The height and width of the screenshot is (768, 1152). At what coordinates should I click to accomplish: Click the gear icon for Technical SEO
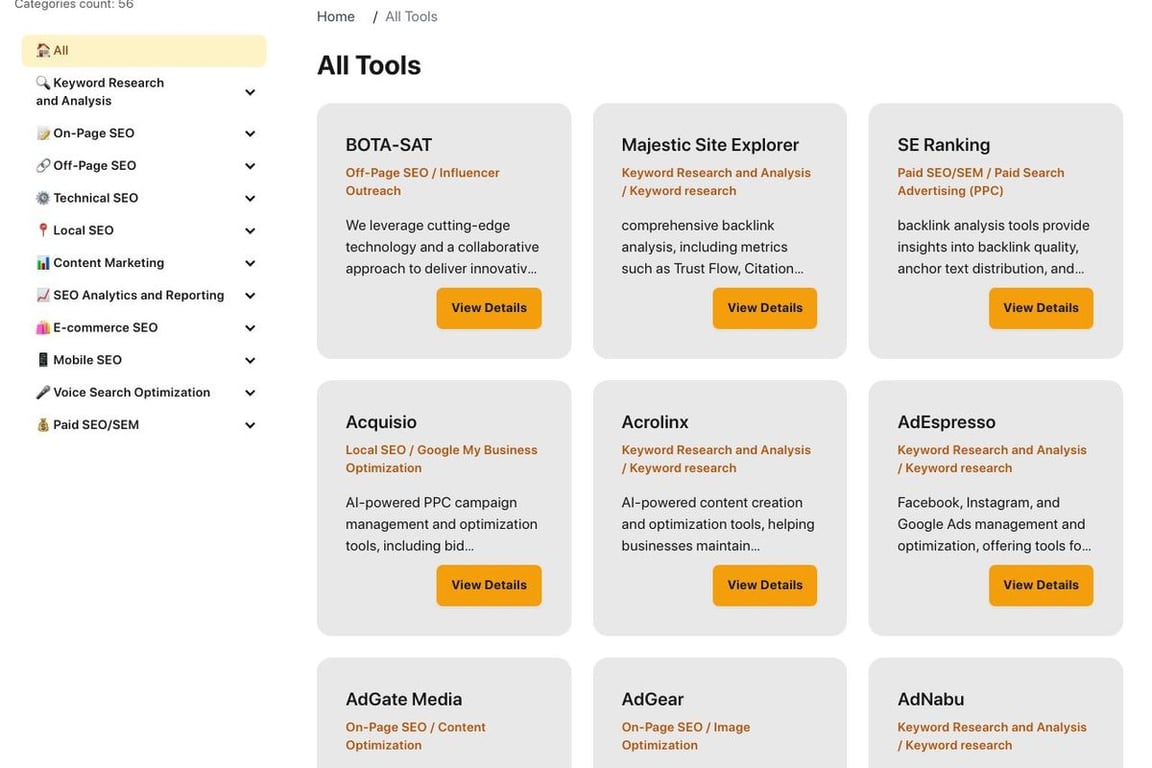(x=43, y=198)
